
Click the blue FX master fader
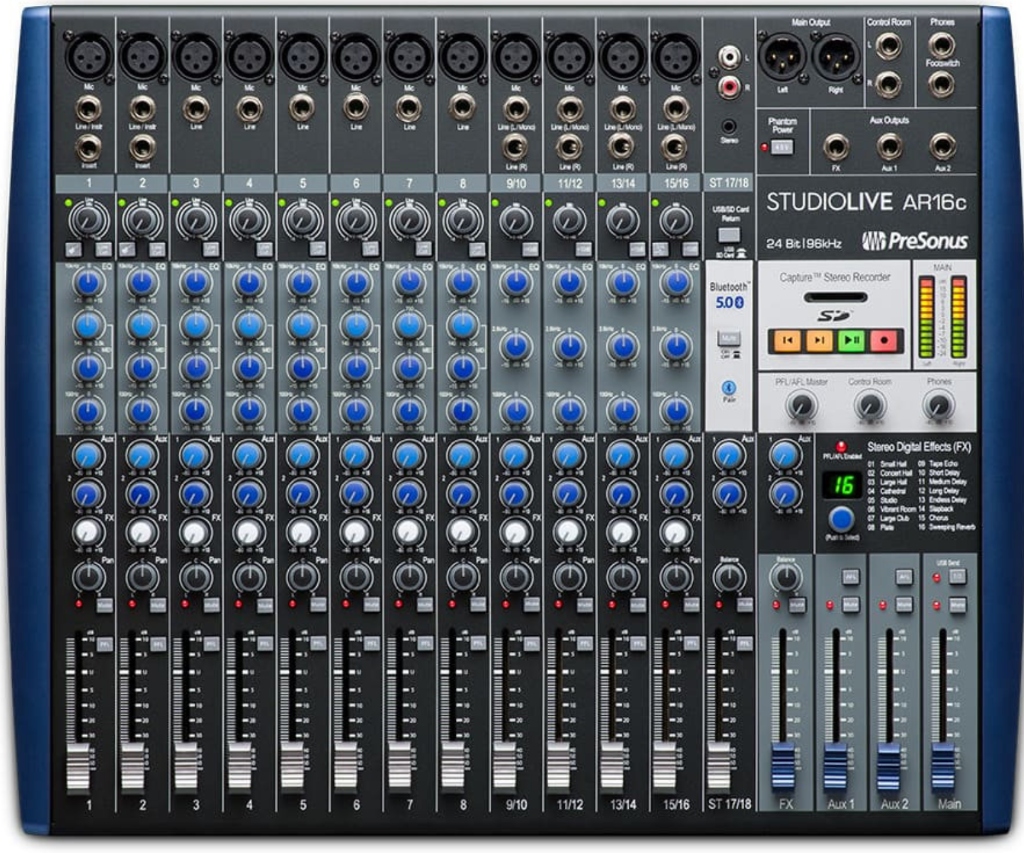coord(783,766)
